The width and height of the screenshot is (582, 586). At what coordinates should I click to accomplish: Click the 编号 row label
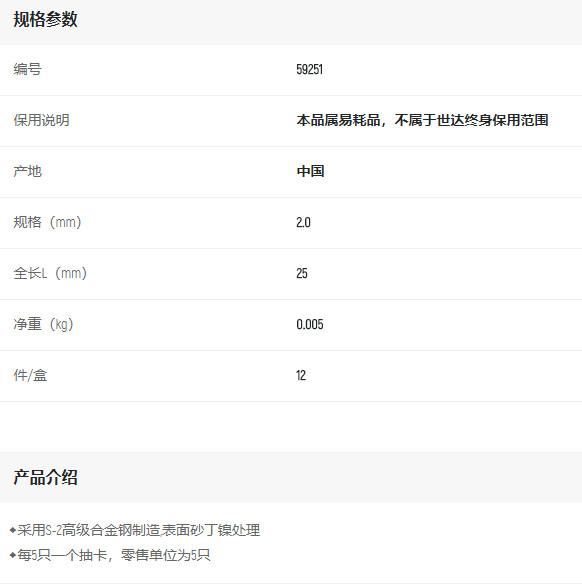click(x=27, y=70)
